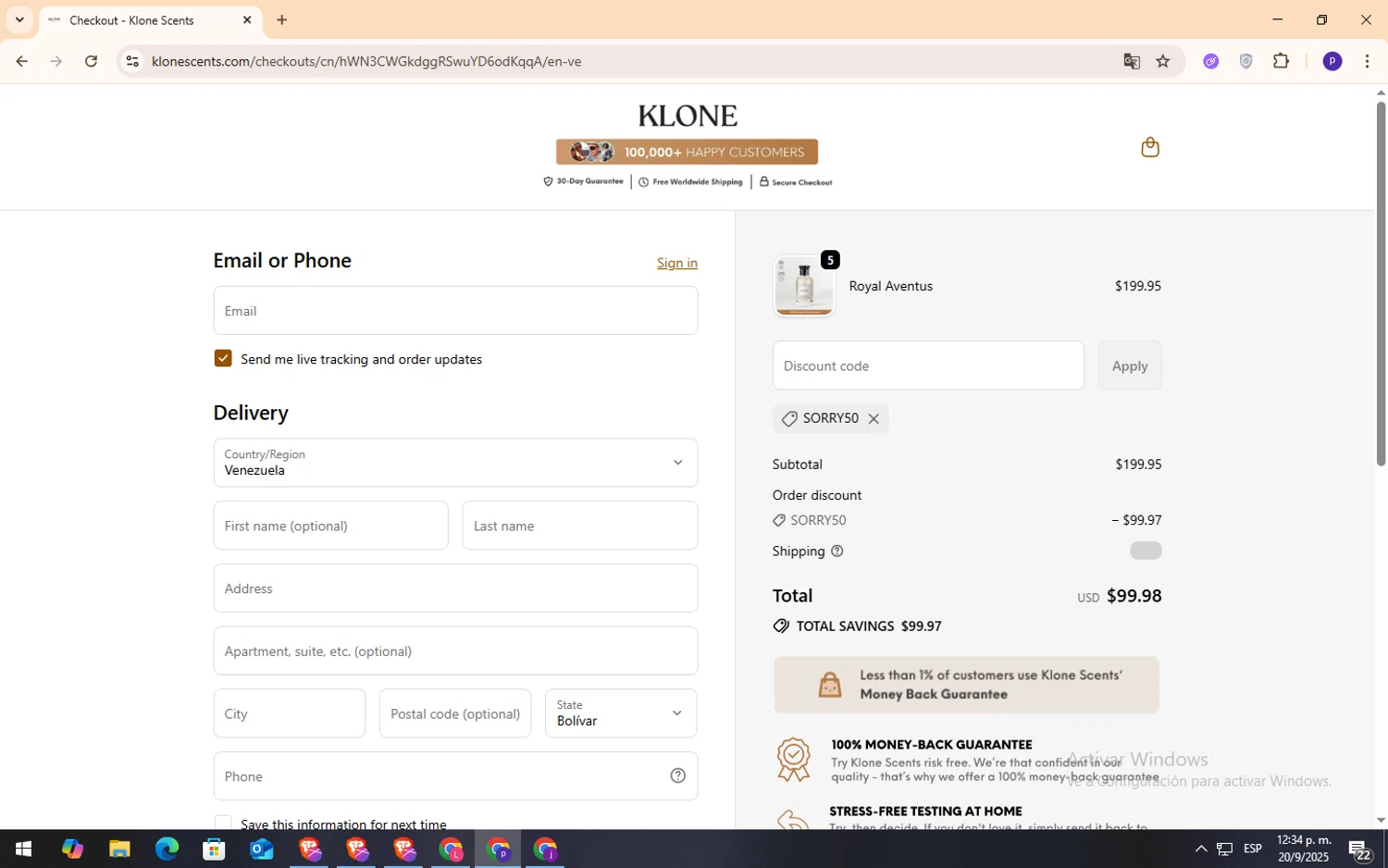Click the 100,000+ Happy Customers banner
This screenshot has height=868, width=1388.
(687, 152)
